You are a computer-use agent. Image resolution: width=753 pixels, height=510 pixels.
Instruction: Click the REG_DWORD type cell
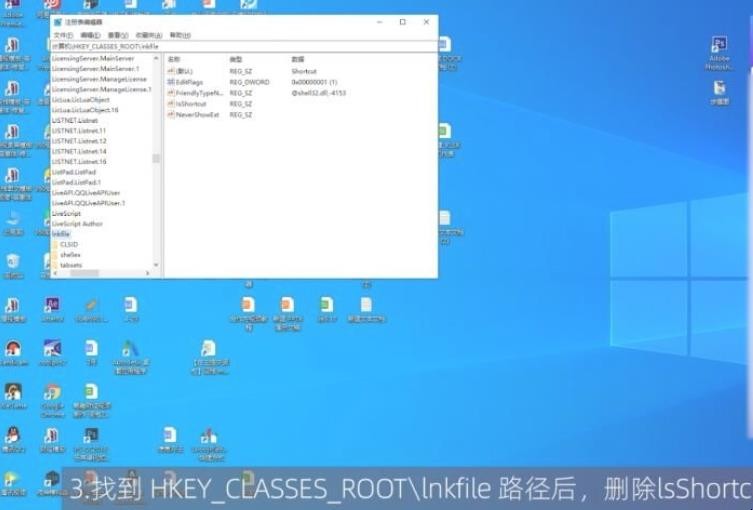(x=249, y=82)
